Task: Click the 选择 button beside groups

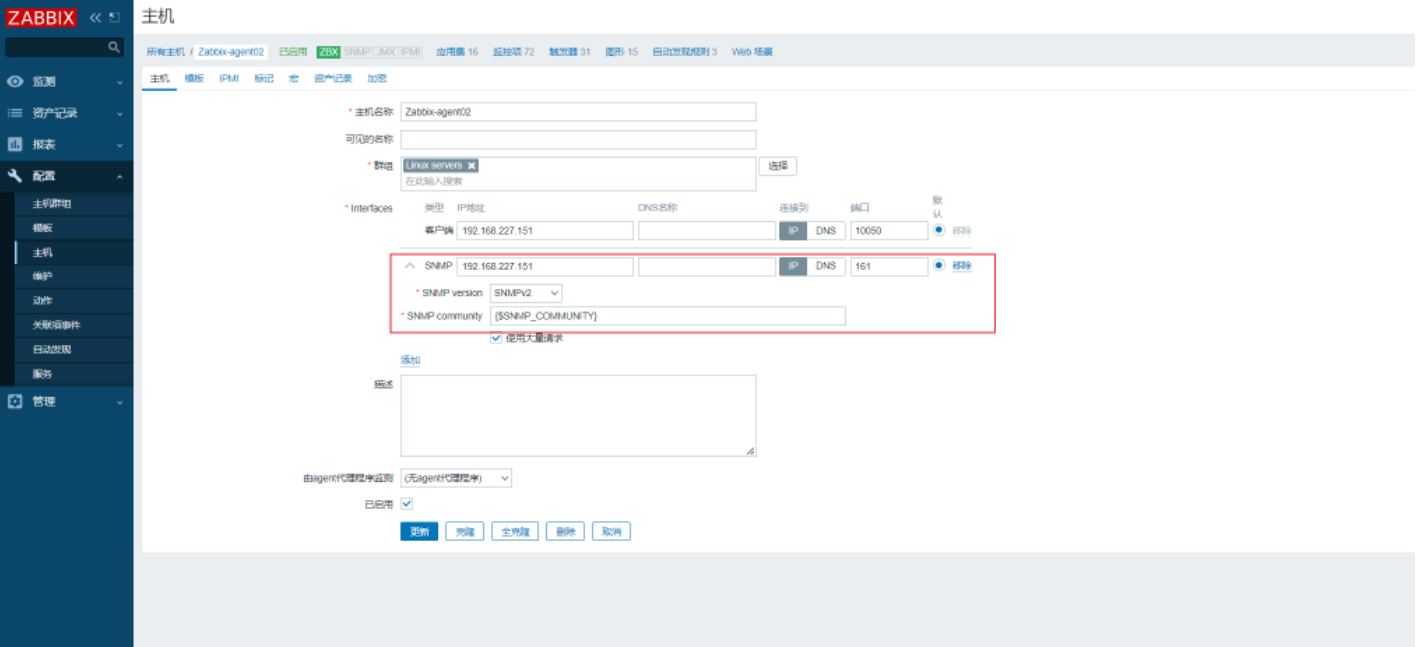Action: 778,166
